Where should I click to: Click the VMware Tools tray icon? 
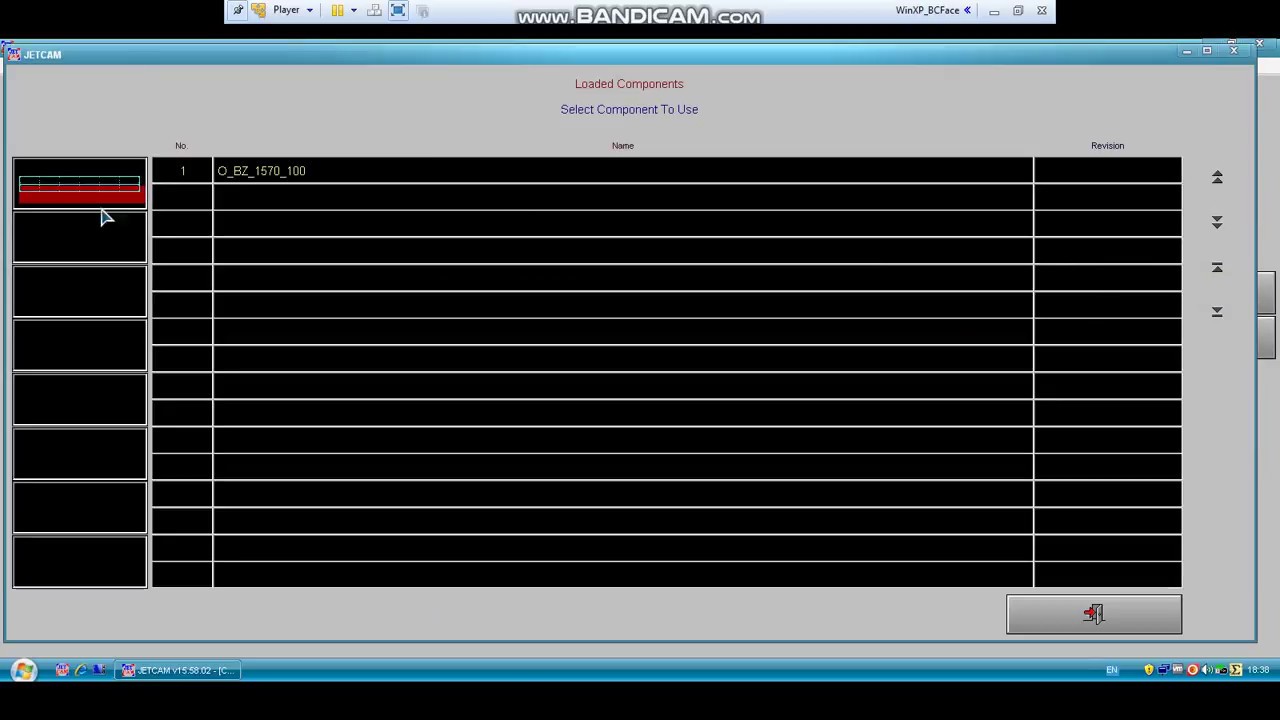(x=1178, y=670)
